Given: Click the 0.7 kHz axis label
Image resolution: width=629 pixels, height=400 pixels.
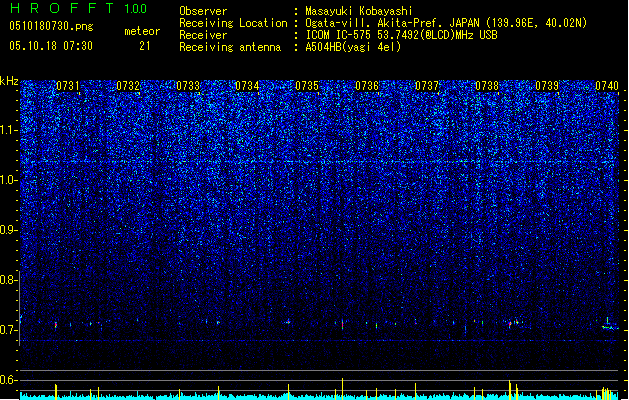Looking at the screenshot, I should (9, 330).
